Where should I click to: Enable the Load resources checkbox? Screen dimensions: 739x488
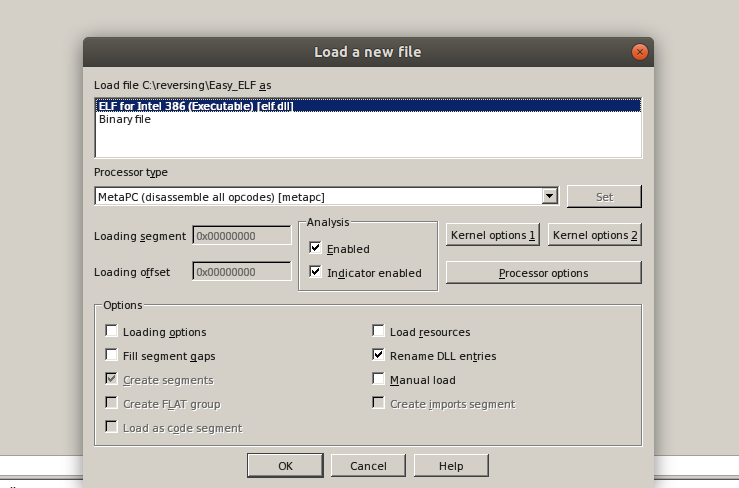[x=378, y=332]
